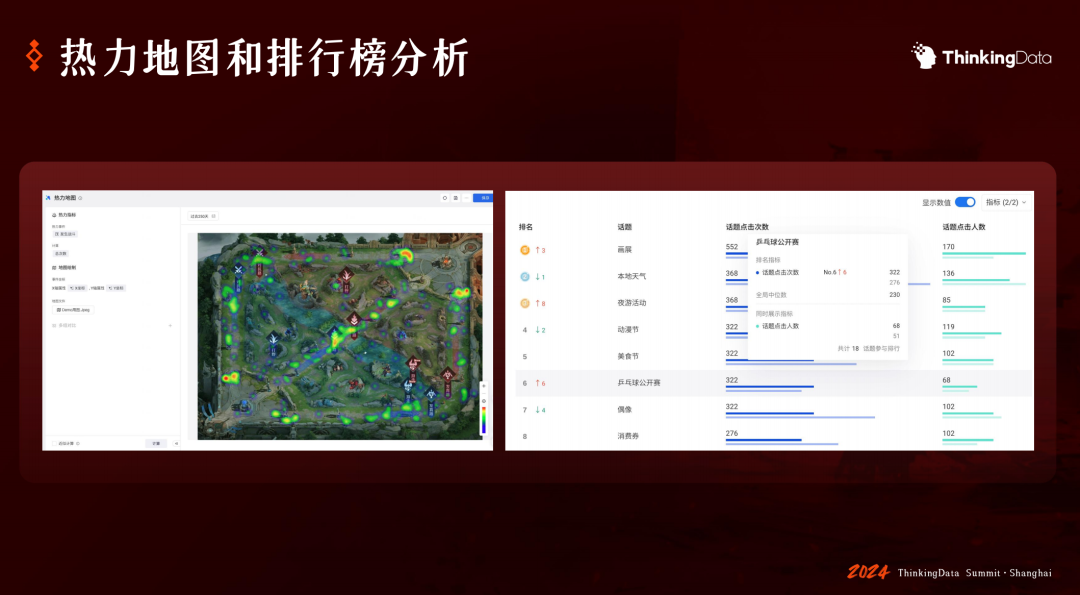Click the 全局中位数 value 230 in tooltip
Viewport: 1080px width, 595px height.
894,295
